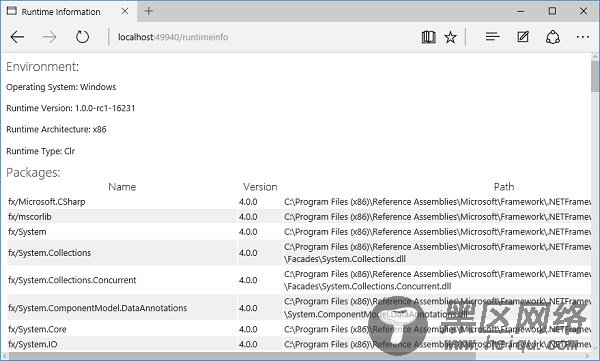Click Operating System: Windows text
Screen dimensions: 600x361
(x=61, y=87)
